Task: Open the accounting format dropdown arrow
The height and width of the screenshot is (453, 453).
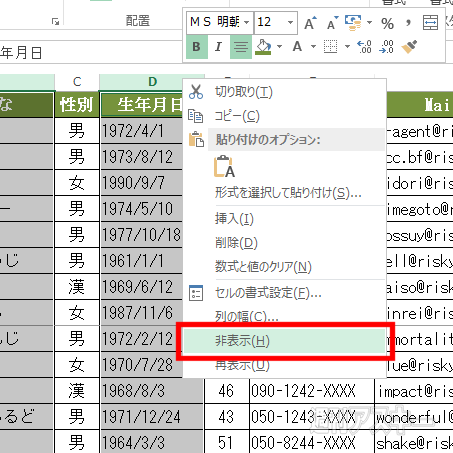Action: [369, 23]
